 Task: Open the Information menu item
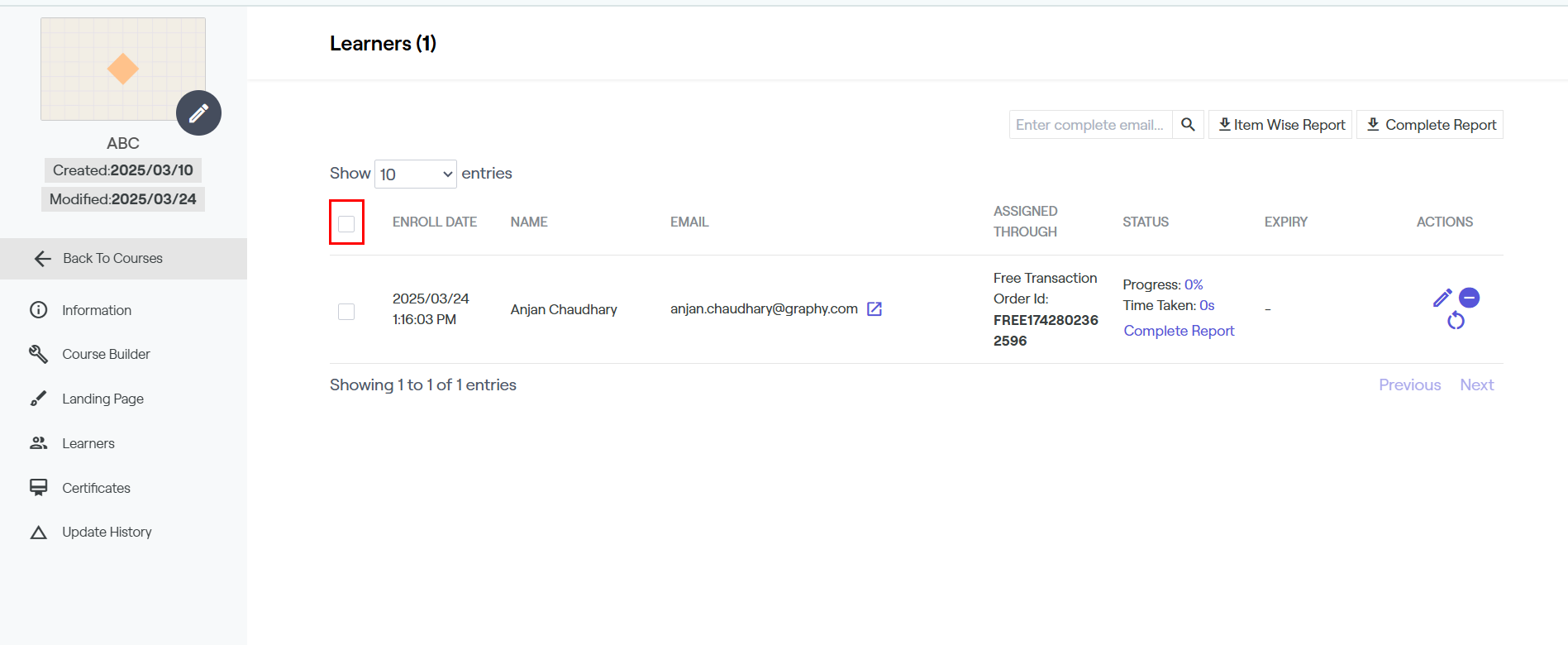click(x=96, y=310)
